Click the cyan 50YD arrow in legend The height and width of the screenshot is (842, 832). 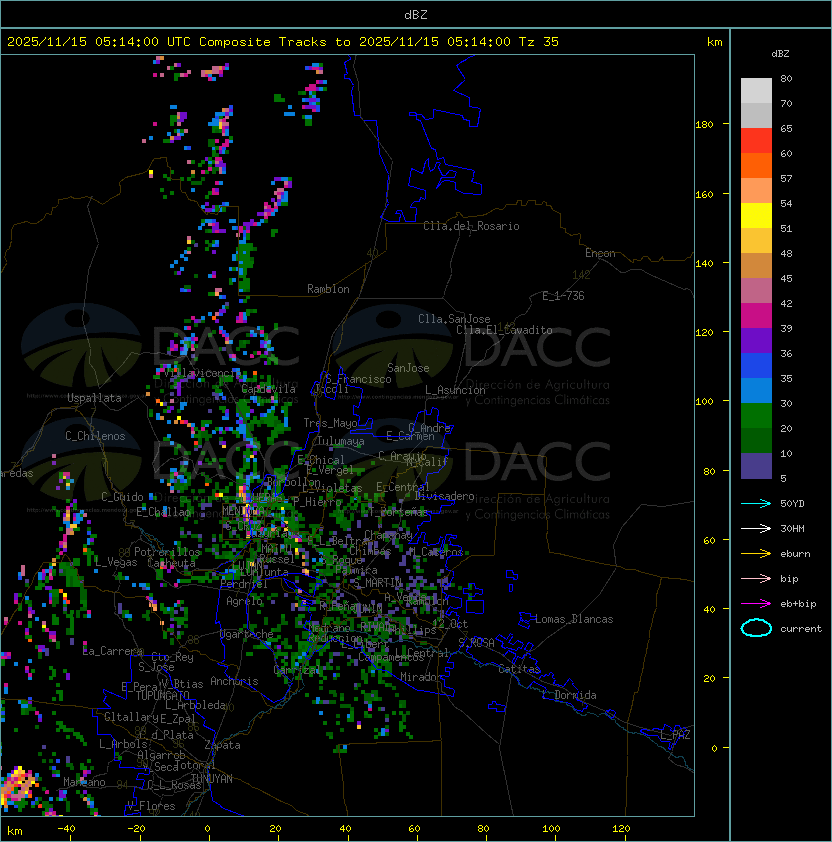pyautogui.click(x=756, y=503)
